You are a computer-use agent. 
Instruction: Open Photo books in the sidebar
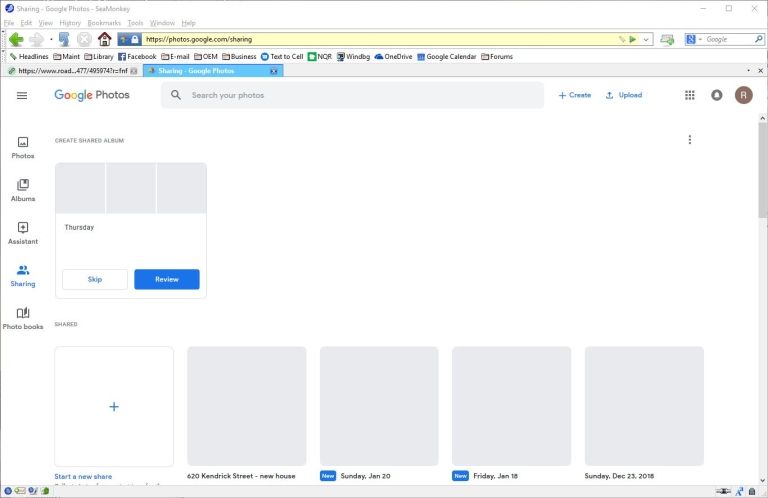(23, 319)
